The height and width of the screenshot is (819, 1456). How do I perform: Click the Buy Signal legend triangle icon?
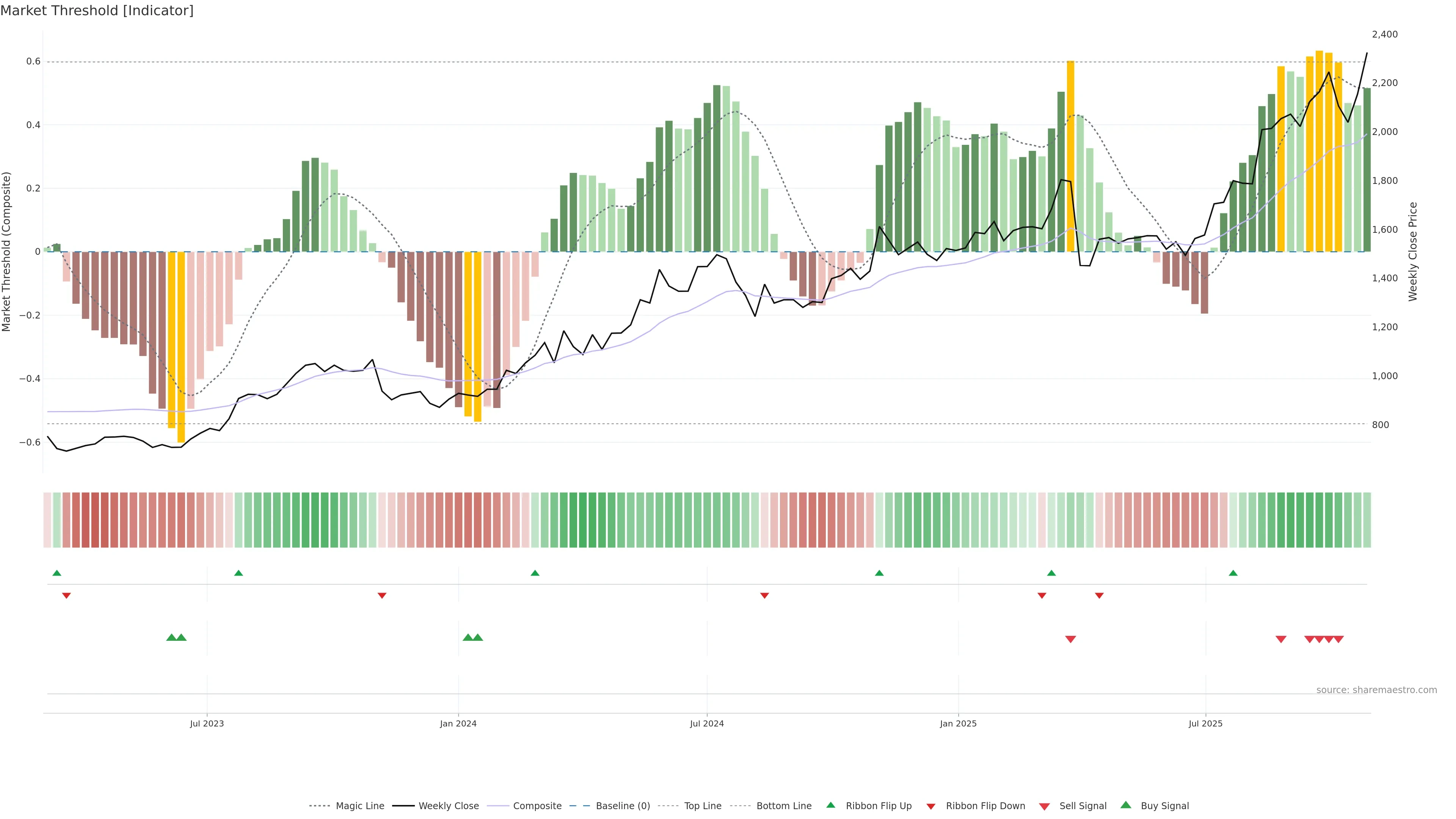coord(1125,805)
